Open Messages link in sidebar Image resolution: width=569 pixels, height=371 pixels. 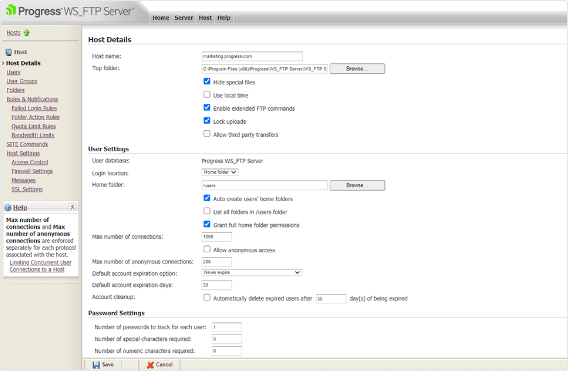(x=24, y=180)
